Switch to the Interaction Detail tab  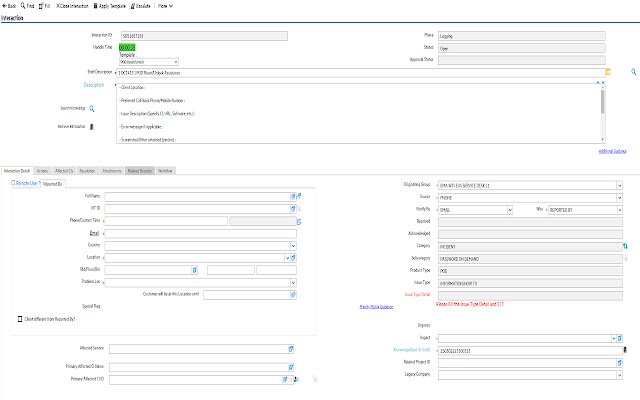pyautogui.click(x=17, y=171)
